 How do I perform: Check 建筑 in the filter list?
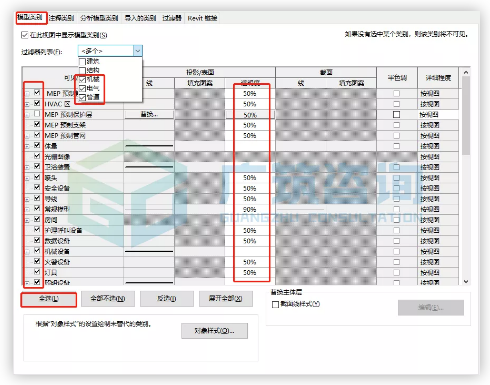point(82,61)
